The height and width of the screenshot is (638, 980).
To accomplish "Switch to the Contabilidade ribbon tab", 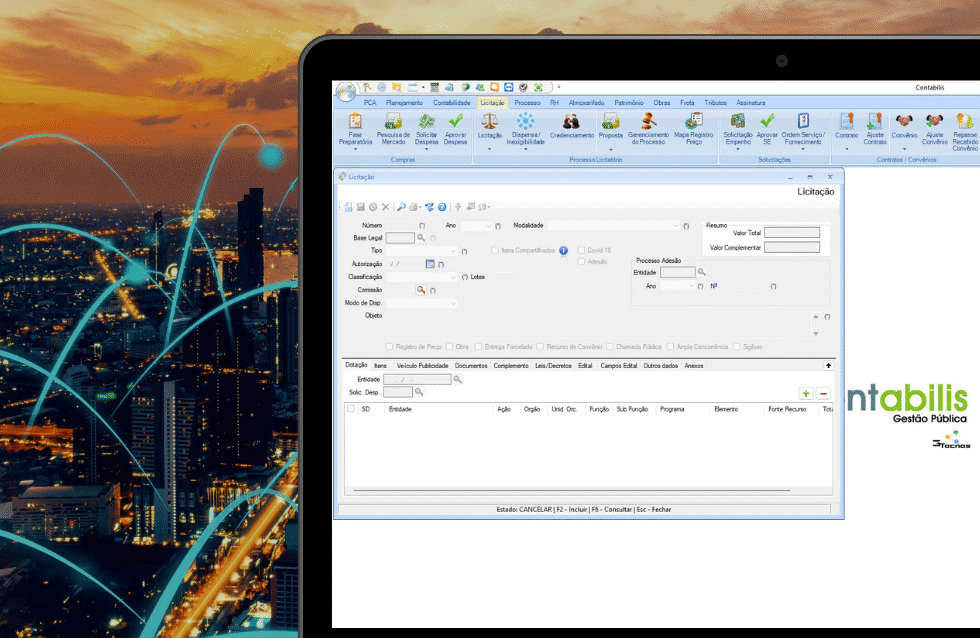I will pos(451,103).
